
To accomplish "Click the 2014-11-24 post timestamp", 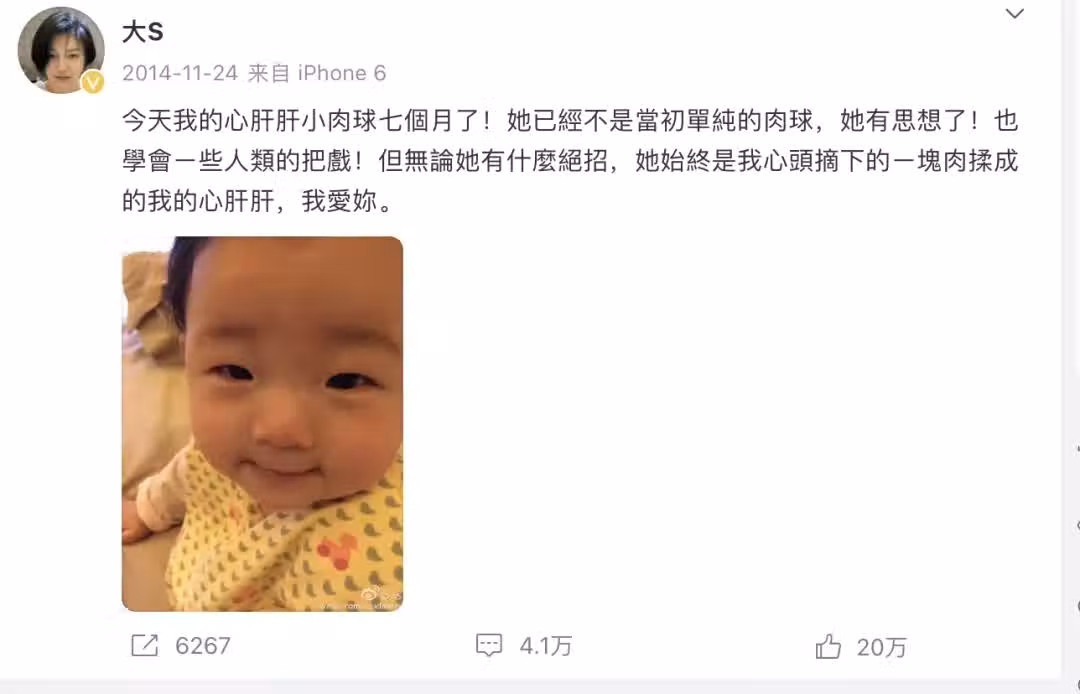I will point(180,73).
